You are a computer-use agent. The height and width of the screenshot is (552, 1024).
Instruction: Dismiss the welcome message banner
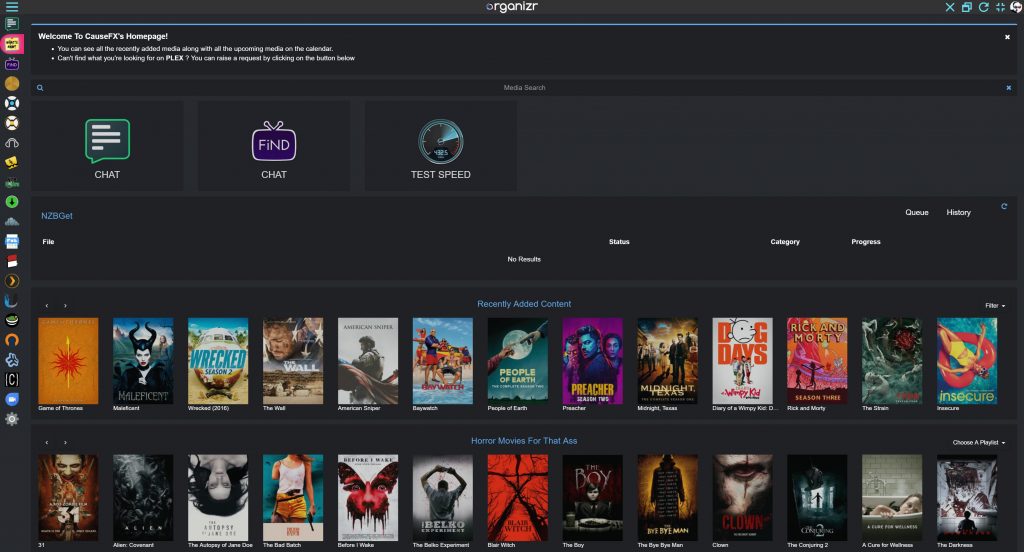click(1007, 37)
